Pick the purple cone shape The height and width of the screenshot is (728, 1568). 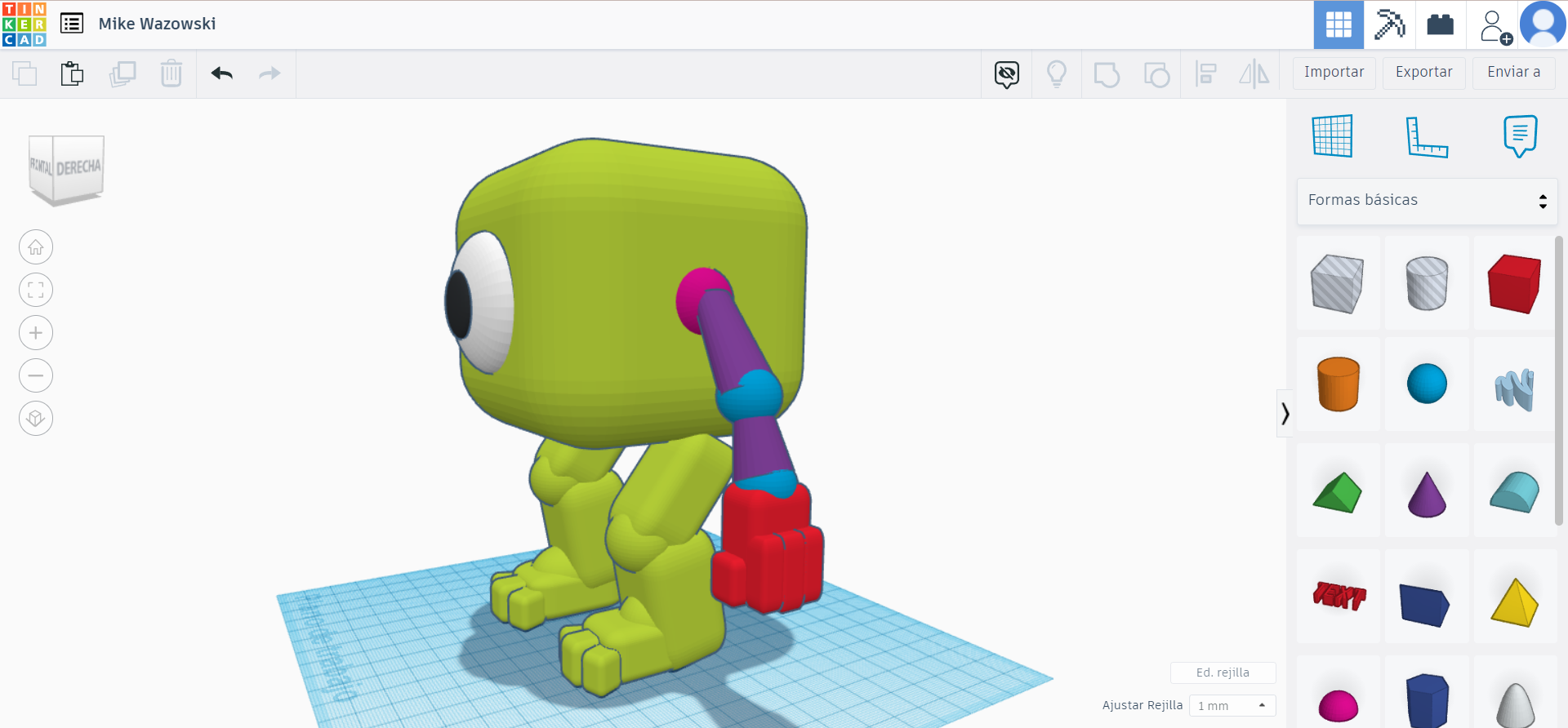point(1427,491)
